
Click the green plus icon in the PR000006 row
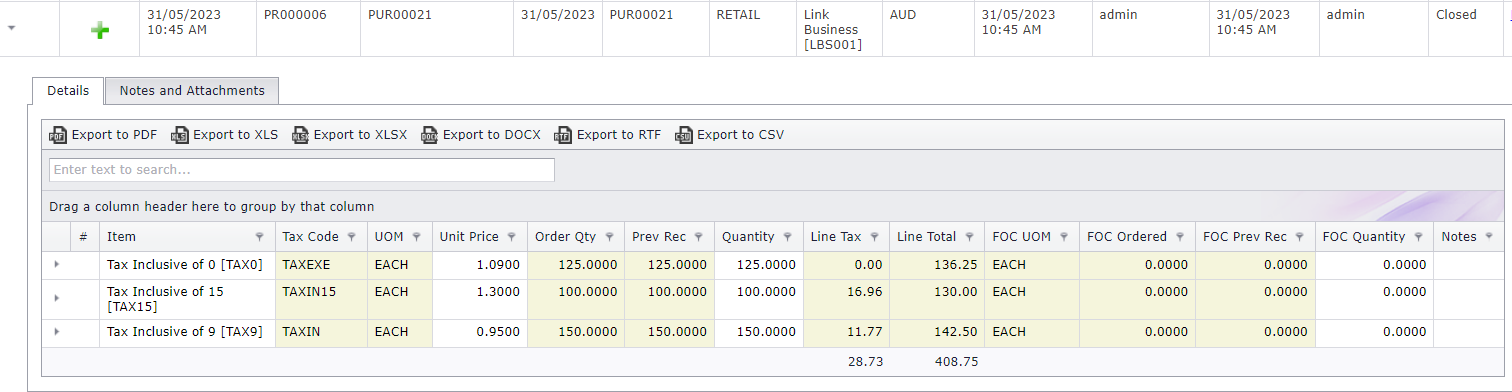[x=100, y=31]
